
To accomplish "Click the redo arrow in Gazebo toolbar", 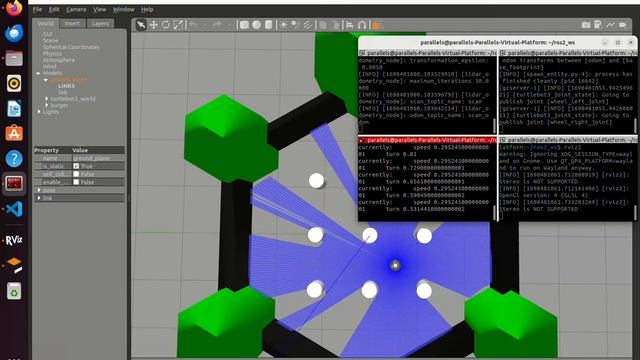I will tap(217, 25).
